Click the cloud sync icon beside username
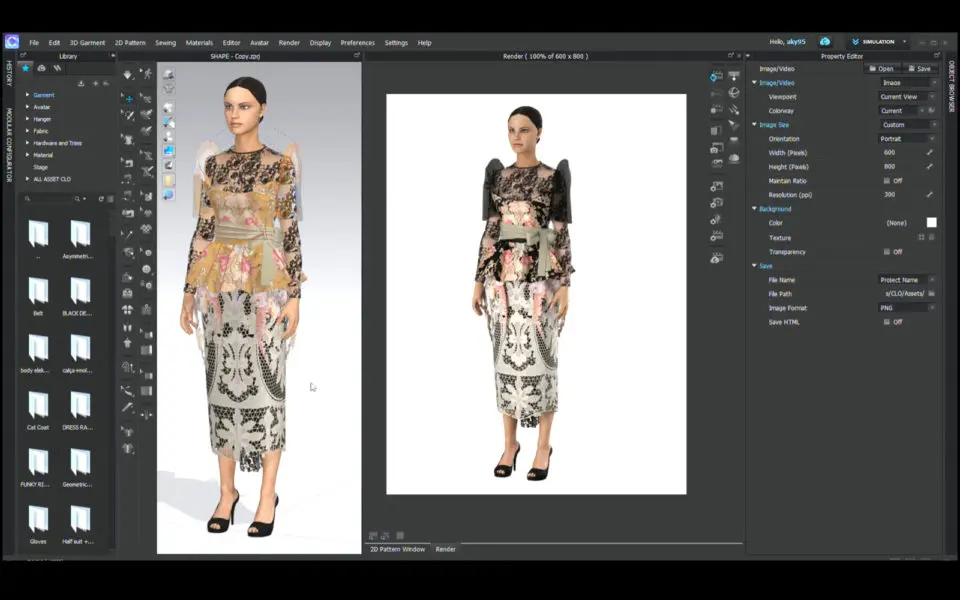Image resolution: width=960 pixels, height=600 pixels. click(825, 42)
